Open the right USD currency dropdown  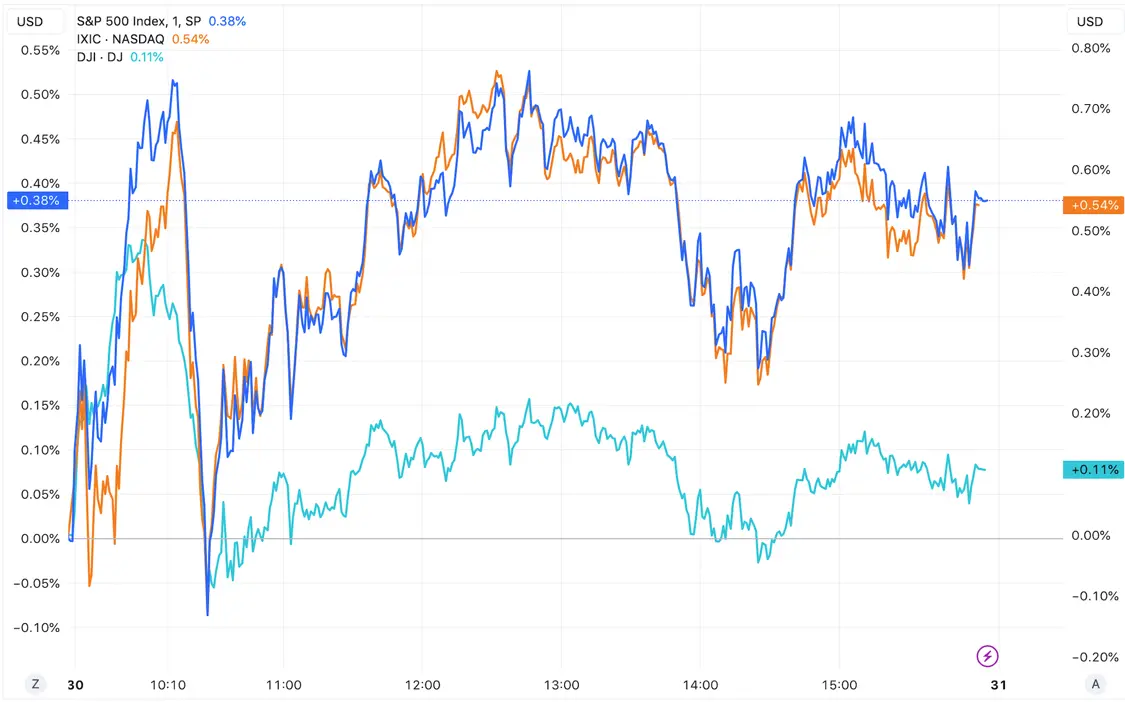(x=1090, y=21)
